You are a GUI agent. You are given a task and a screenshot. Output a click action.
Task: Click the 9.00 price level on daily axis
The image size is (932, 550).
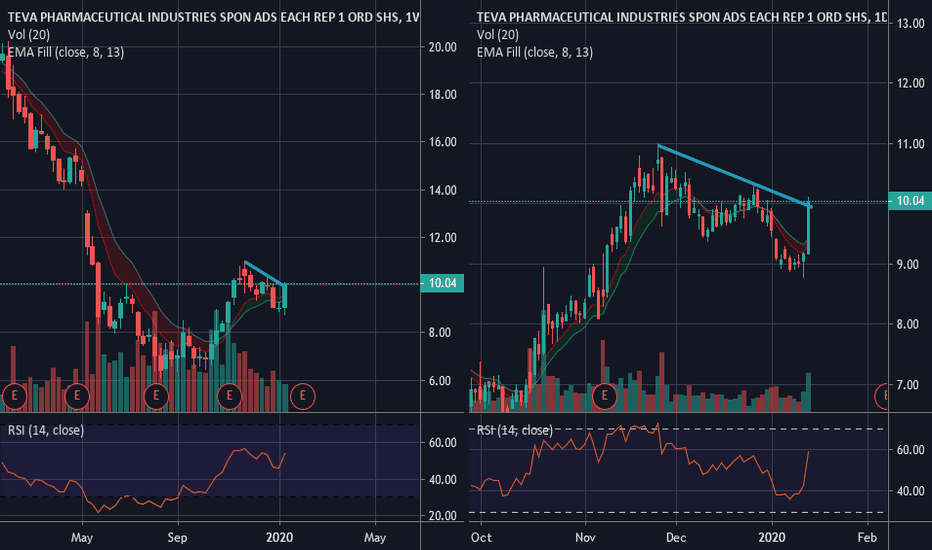pos(908,265)
